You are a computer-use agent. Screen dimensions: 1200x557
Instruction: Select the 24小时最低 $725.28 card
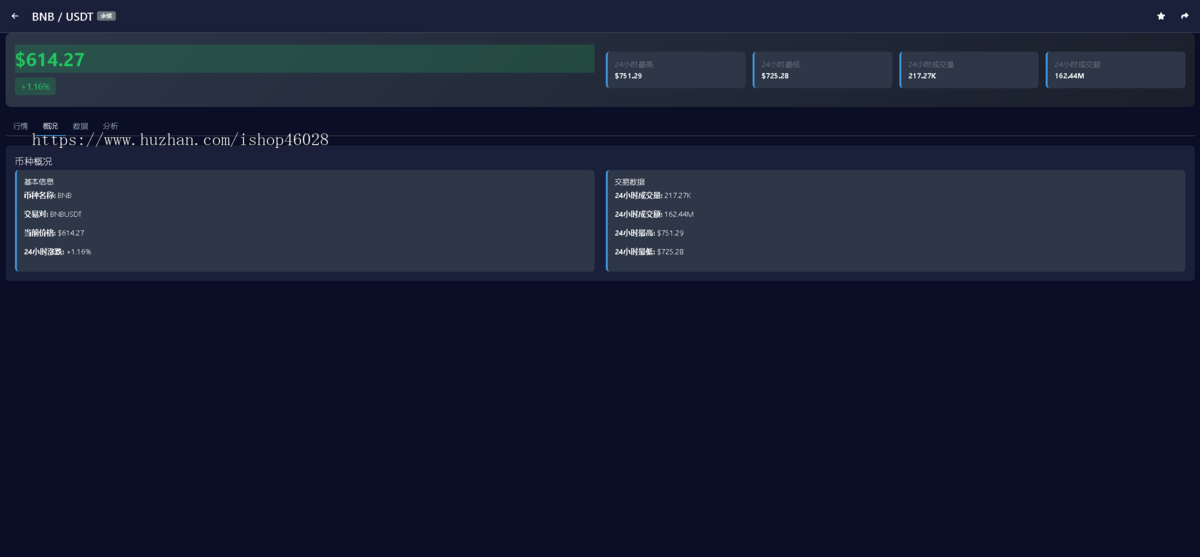point(822,70)
